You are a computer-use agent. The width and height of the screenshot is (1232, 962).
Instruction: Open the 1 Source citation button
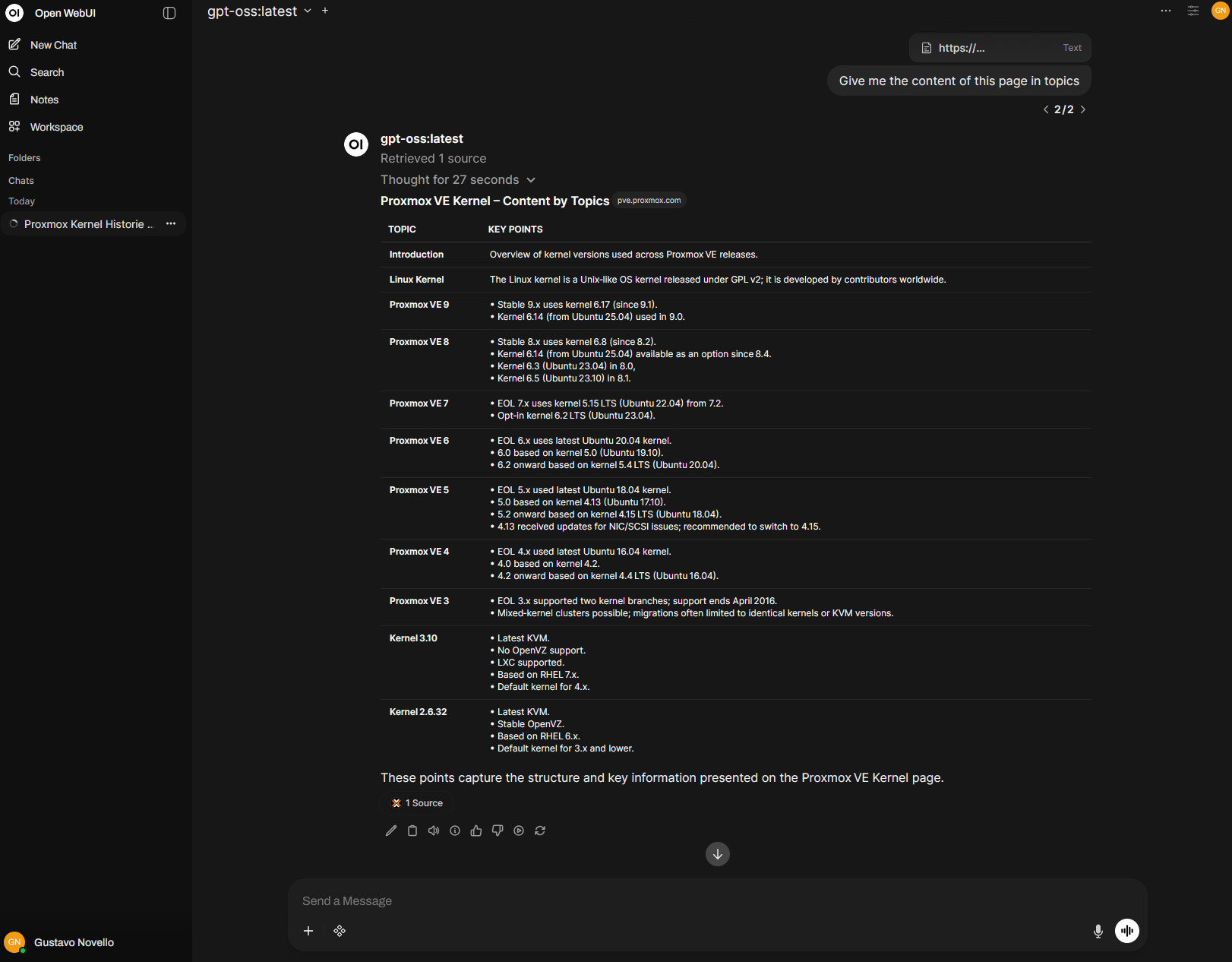(x=418, y=803)
